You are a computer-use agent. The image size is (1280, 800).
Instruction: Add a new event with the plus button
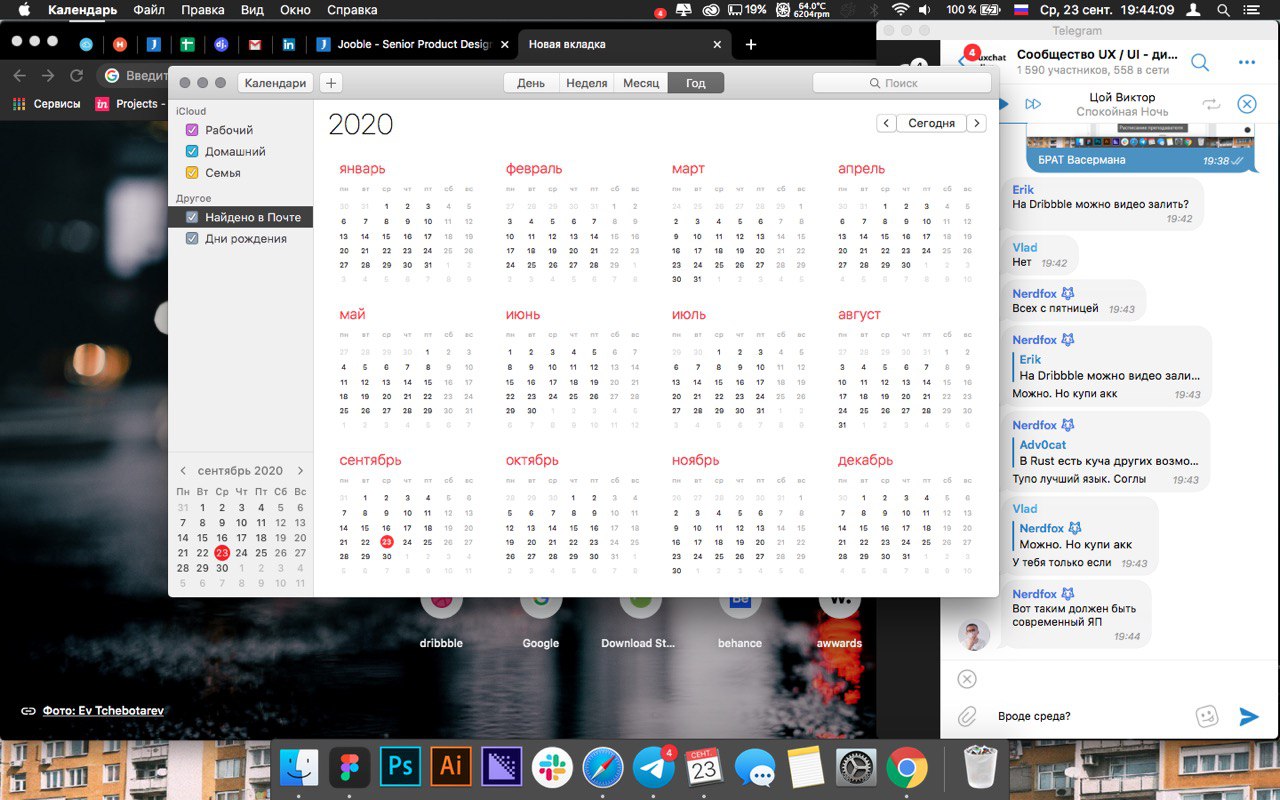[x=331, y=83]
